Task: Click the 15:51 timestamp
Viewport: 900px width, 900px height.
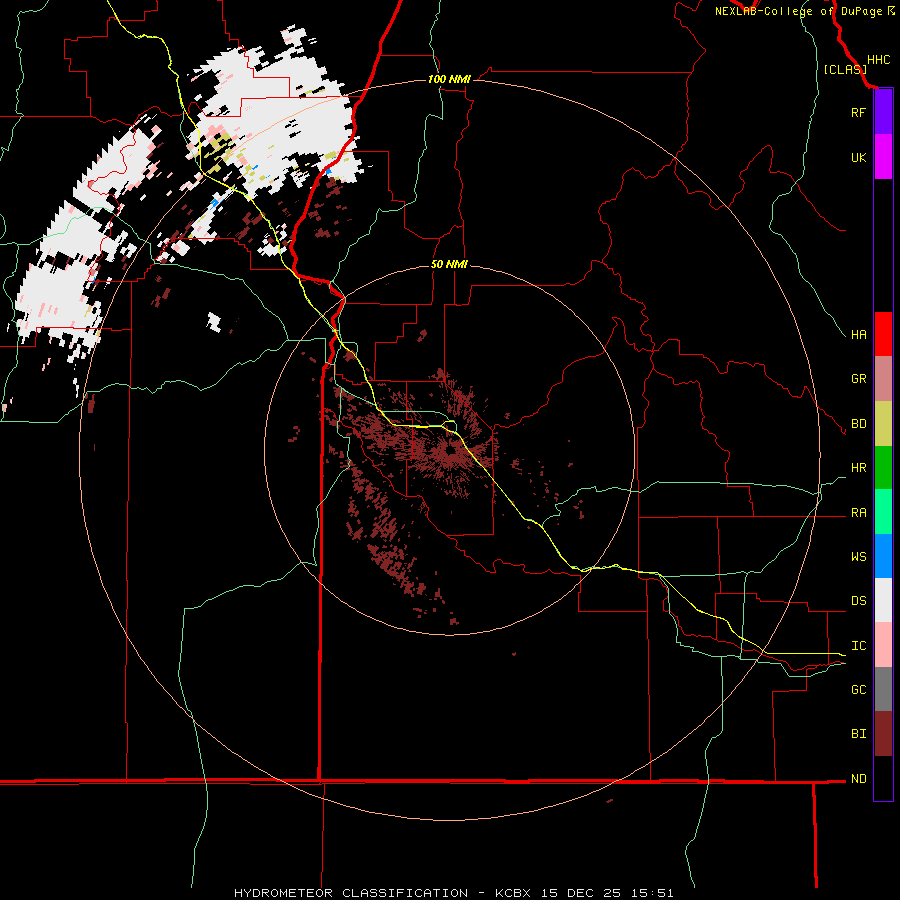Action: point(651,893)
